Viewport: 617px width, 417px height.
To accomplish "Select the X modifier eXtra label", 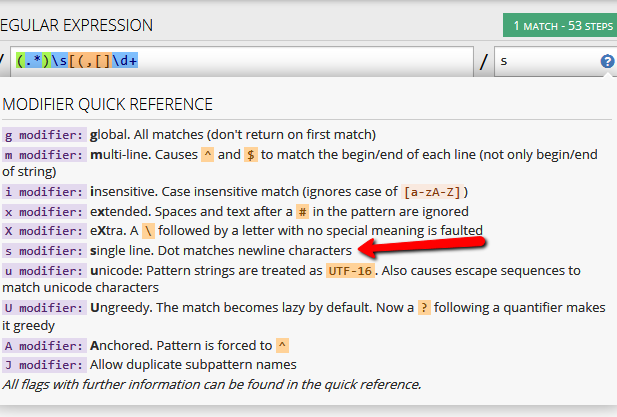I will (44, 231).
